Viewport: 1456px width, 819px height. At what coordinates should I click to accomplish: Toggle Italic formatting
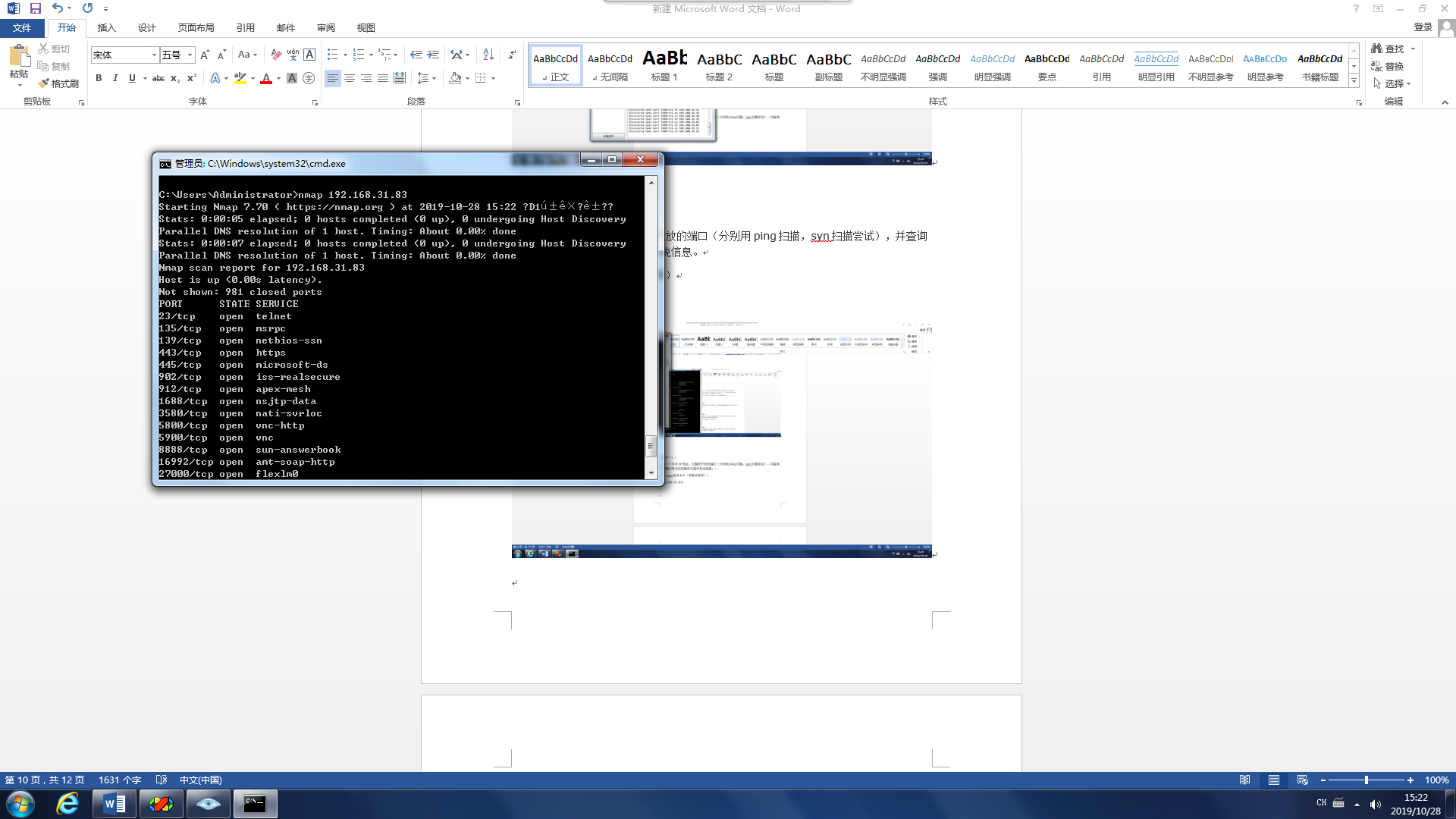[x=115, y=78]
